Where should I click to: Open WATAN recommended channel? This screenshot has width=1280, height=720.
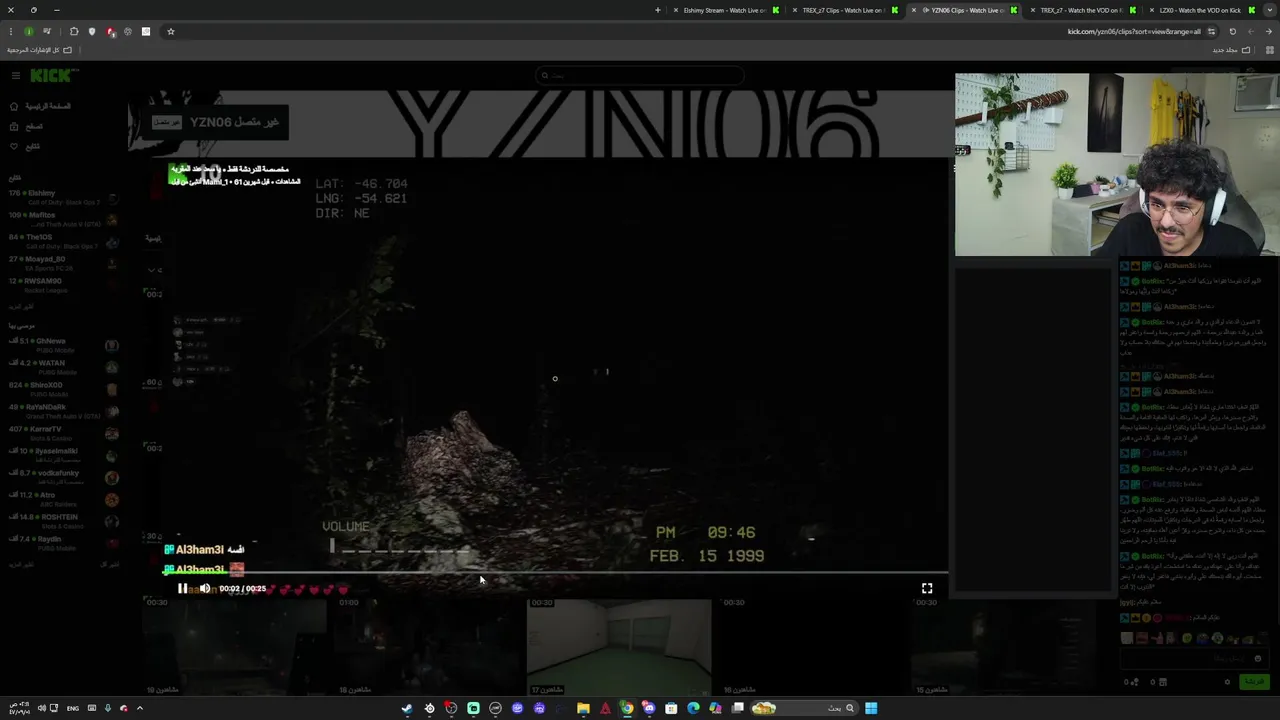62,367
